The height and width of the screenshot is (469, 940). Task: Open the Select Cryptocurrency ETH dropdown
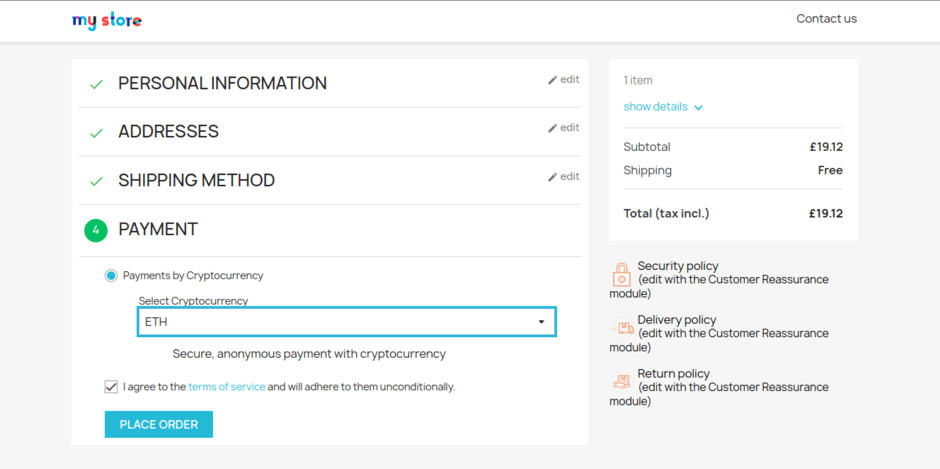tap(346, 322)
